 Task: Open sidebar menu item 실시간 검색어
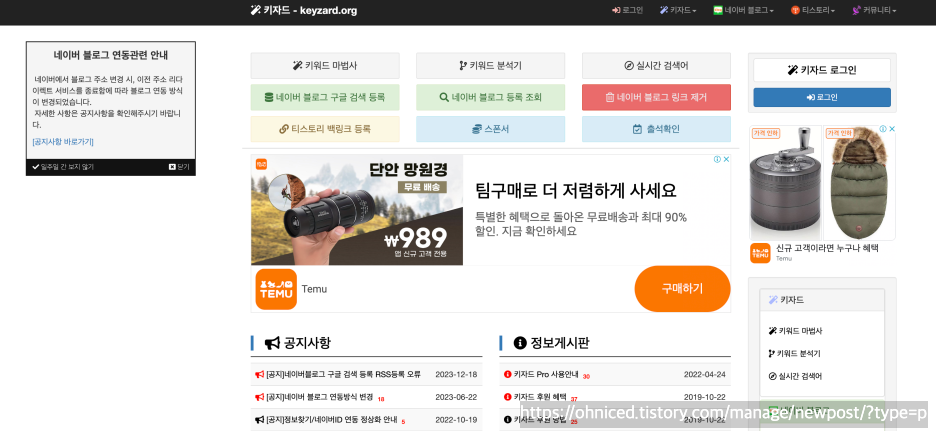(x=795, y=376)
